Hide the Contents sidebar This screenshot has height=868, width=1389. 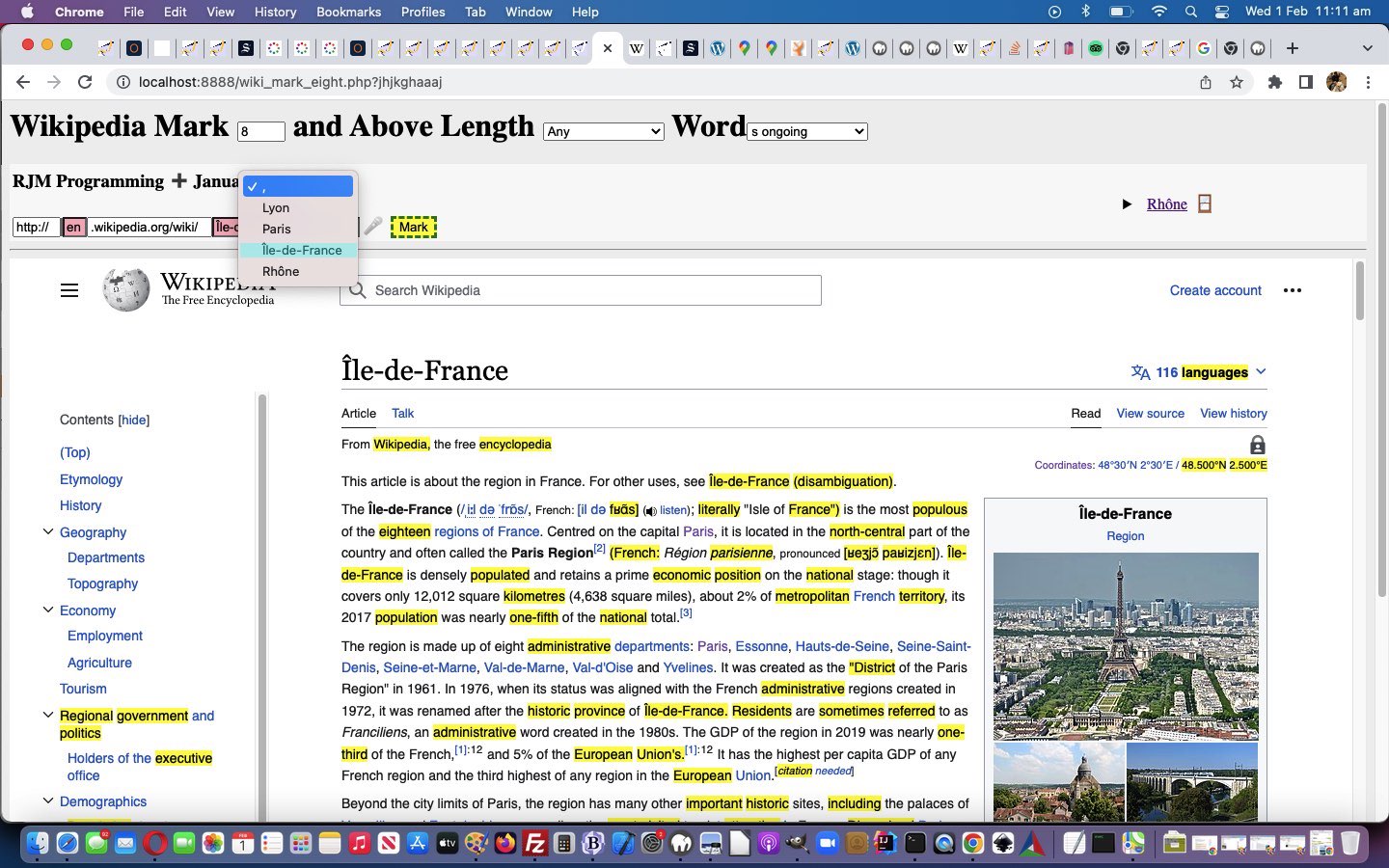(134, 420)
